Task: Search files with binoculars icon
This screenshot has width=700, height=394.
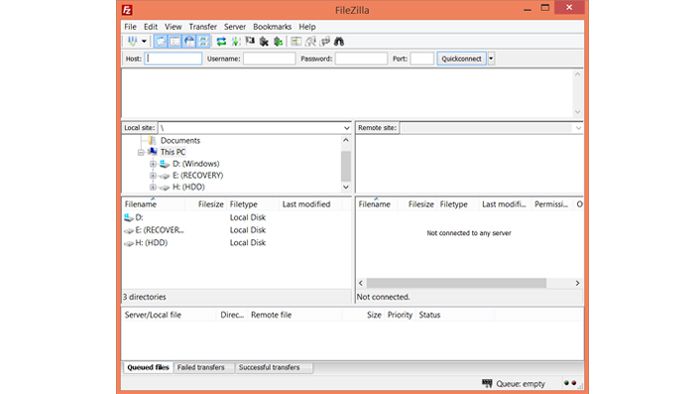Action: pyautogui.click(x=339, y=41)
